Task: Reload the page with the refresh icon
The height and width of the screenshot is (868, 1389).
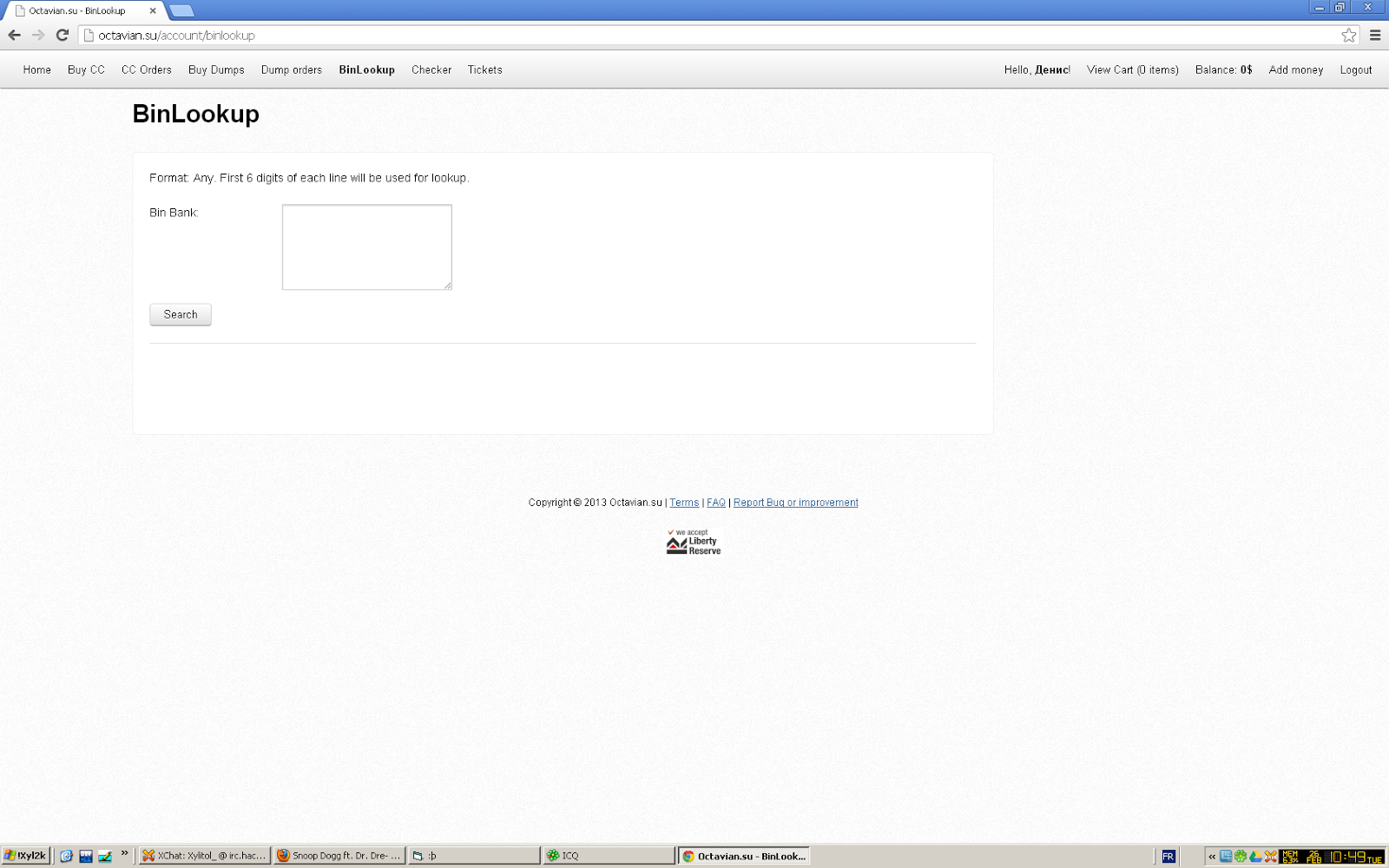Action: (x=63, y=36)
